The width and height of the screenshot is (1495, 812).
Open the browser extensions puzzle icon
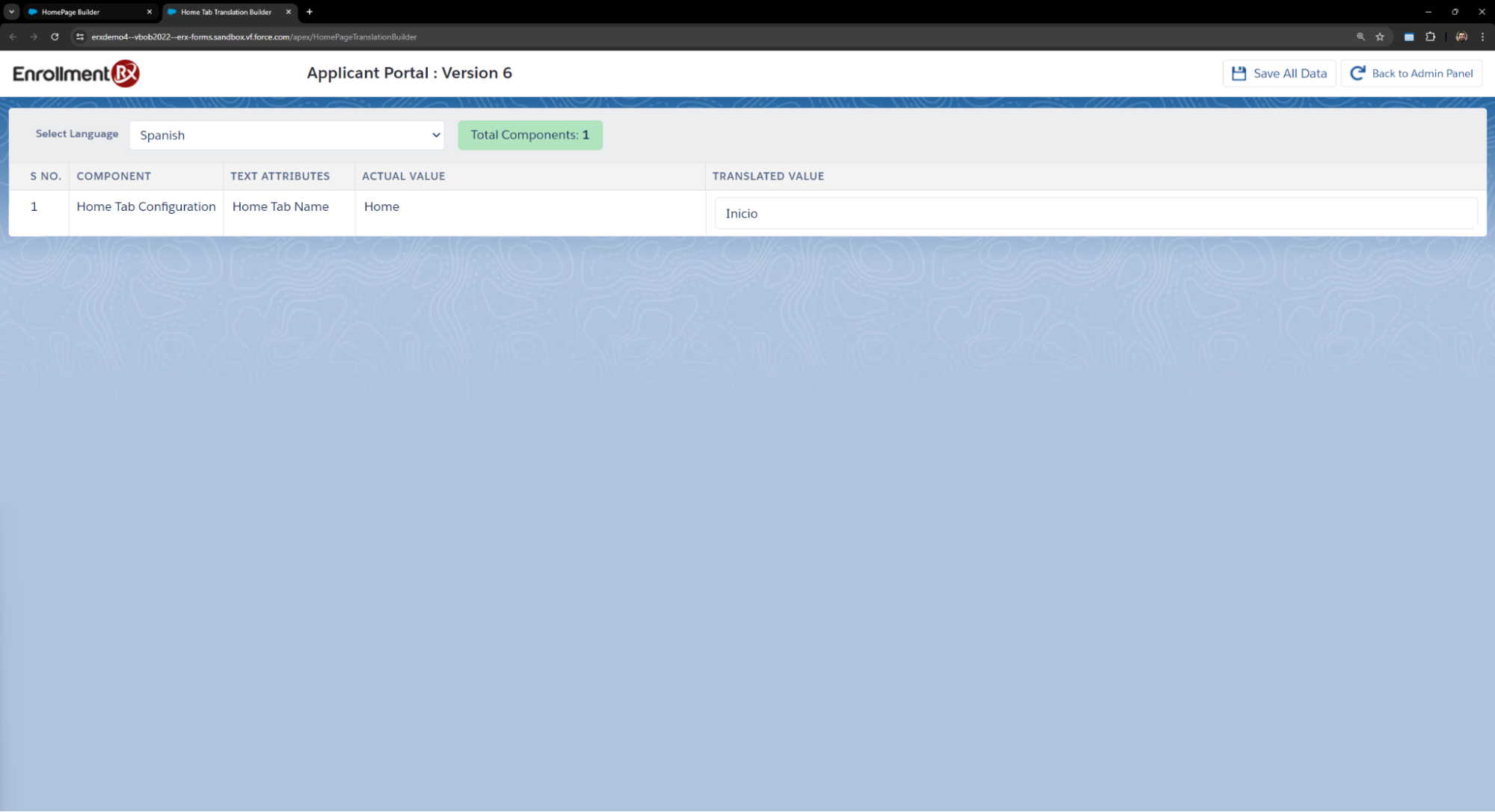1430,37
